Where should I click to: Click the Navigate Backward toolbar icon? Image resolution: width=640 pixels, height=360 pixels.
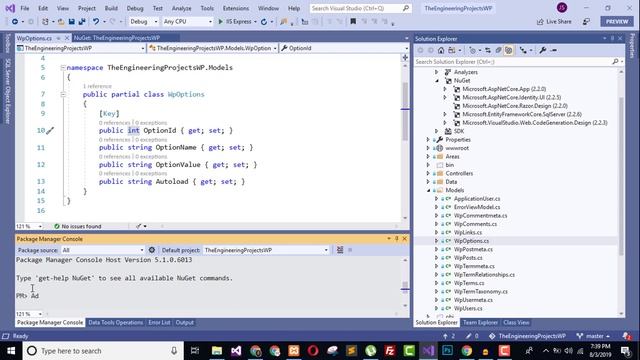coord(15,22)
